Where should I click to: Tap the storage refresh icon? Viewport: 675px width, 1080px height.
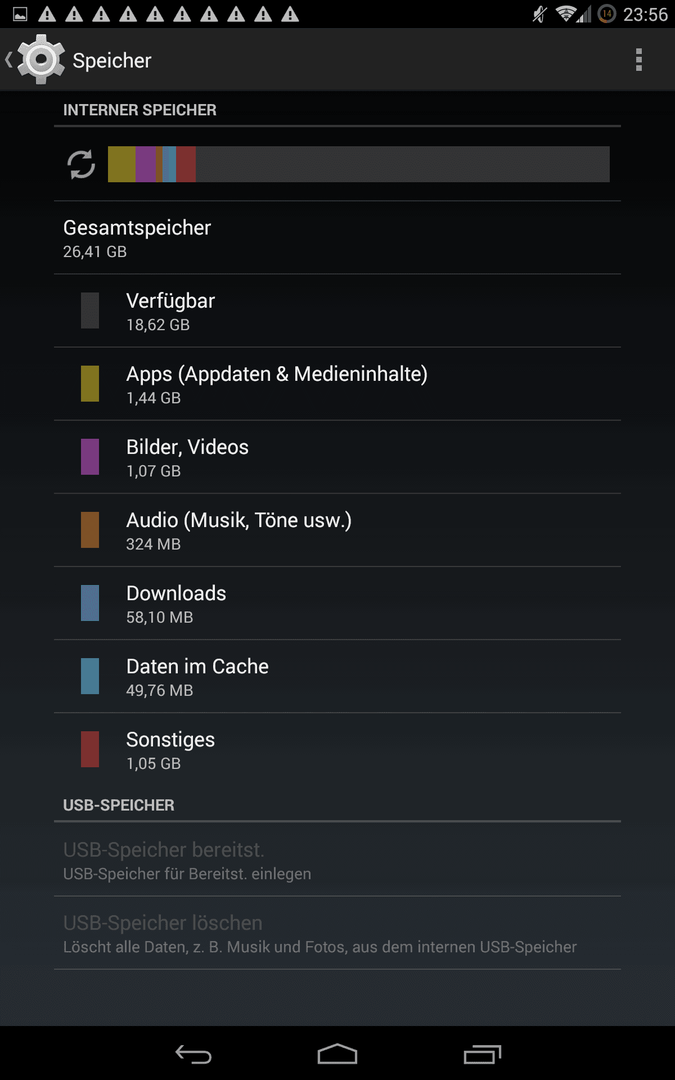pyautogui.click(x=81, y=165)
